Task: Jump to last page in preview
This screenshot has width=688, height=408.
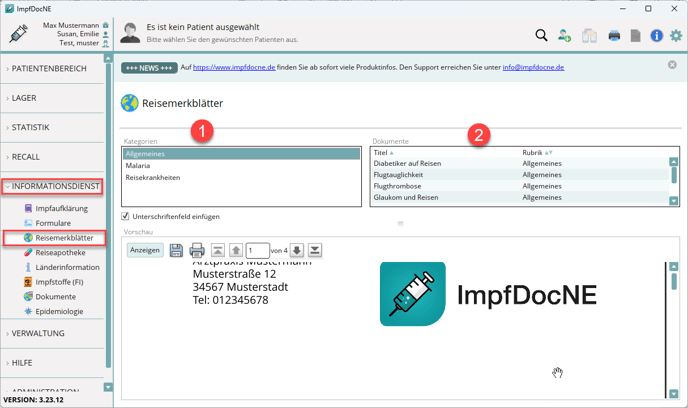Action: click(315, 251)
